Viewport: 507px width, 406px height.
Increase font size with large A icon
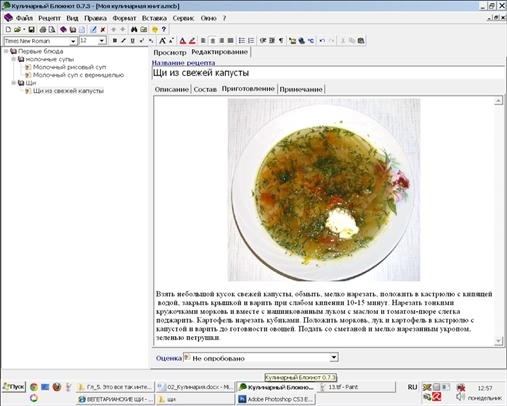[162, 41]
